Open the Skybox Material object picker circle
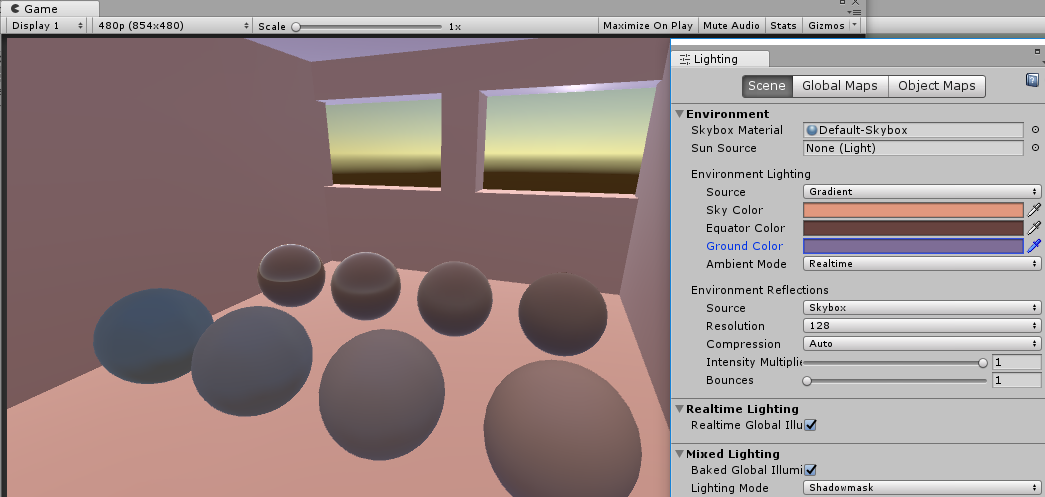 click(1035, 130)
